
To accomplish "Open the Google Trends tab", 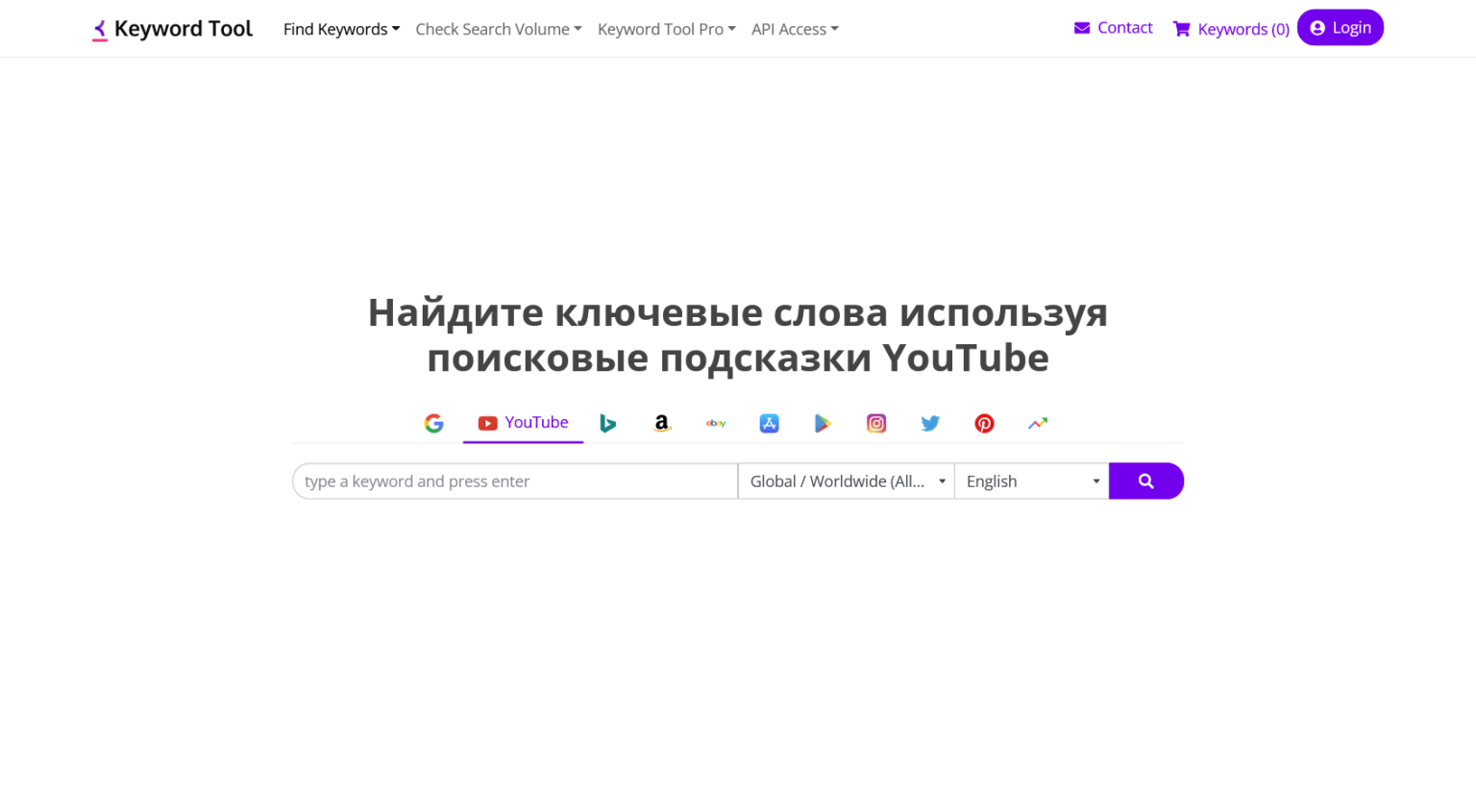I will (1038, 423).
